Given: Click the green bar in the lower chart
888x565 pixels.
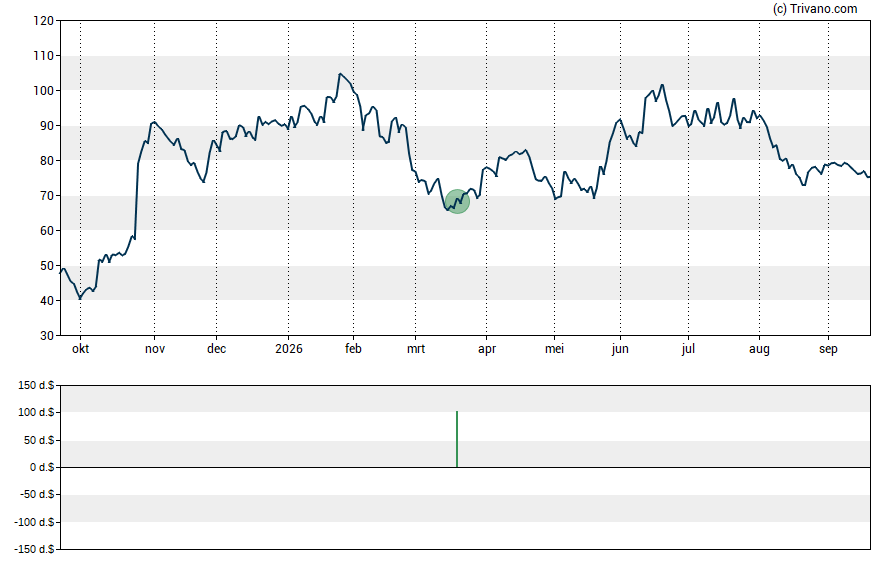Looking at the screenshot, I should coord(457,439).
